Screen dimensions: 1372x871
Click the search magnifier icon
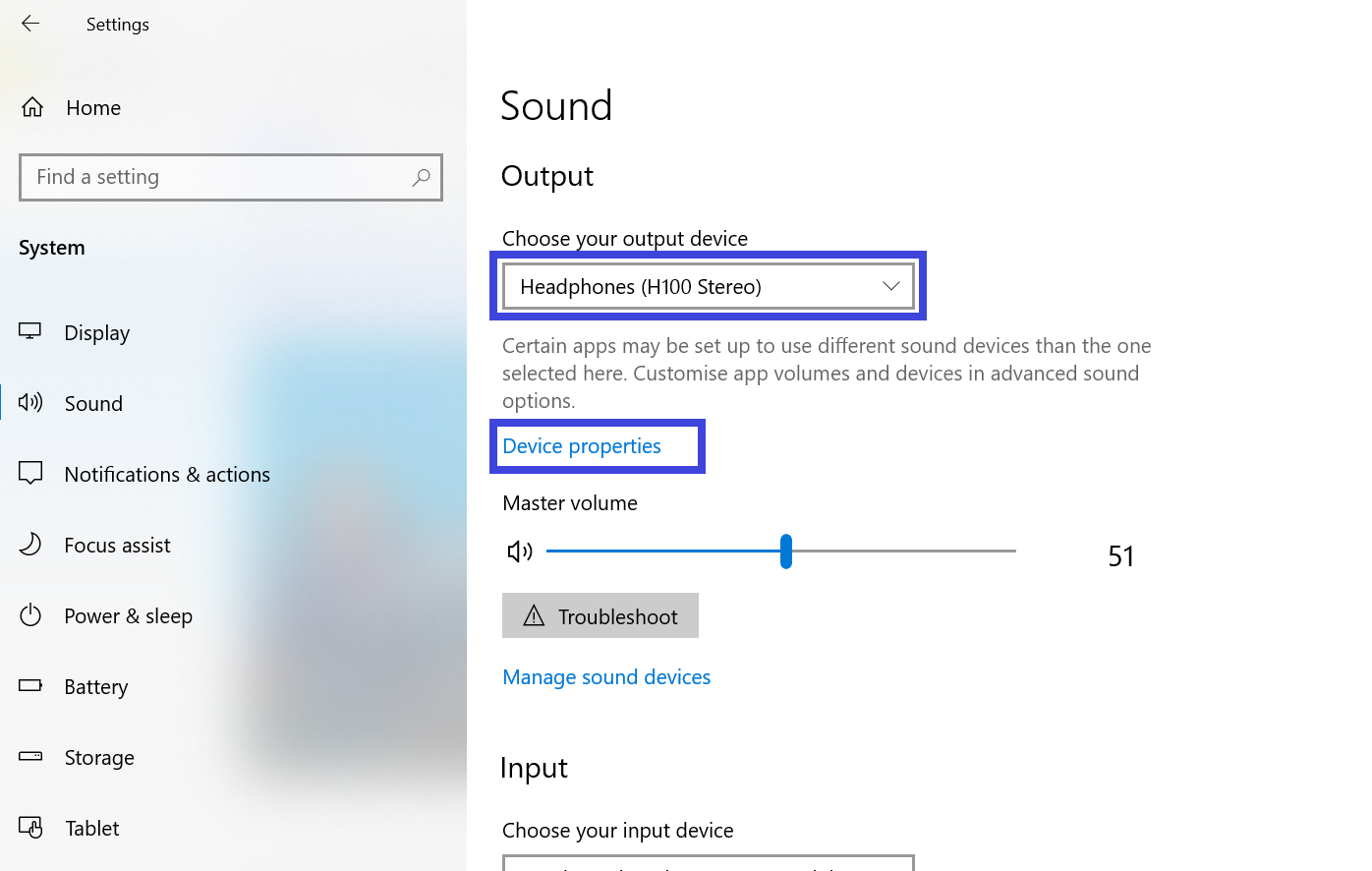[421, 177]
